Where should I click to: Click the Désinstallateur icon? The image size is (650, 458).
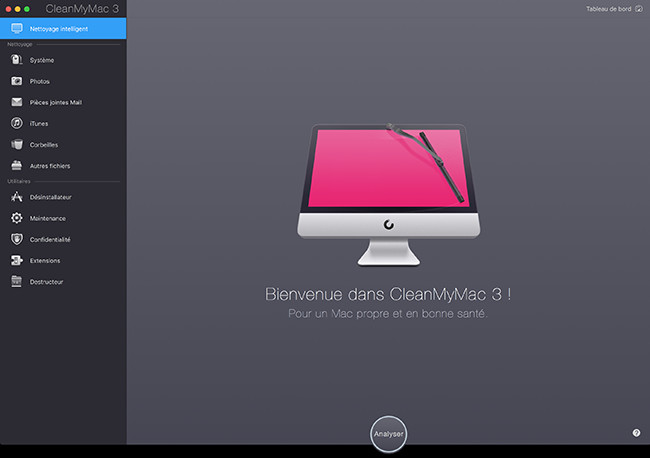tap(17, 197)
